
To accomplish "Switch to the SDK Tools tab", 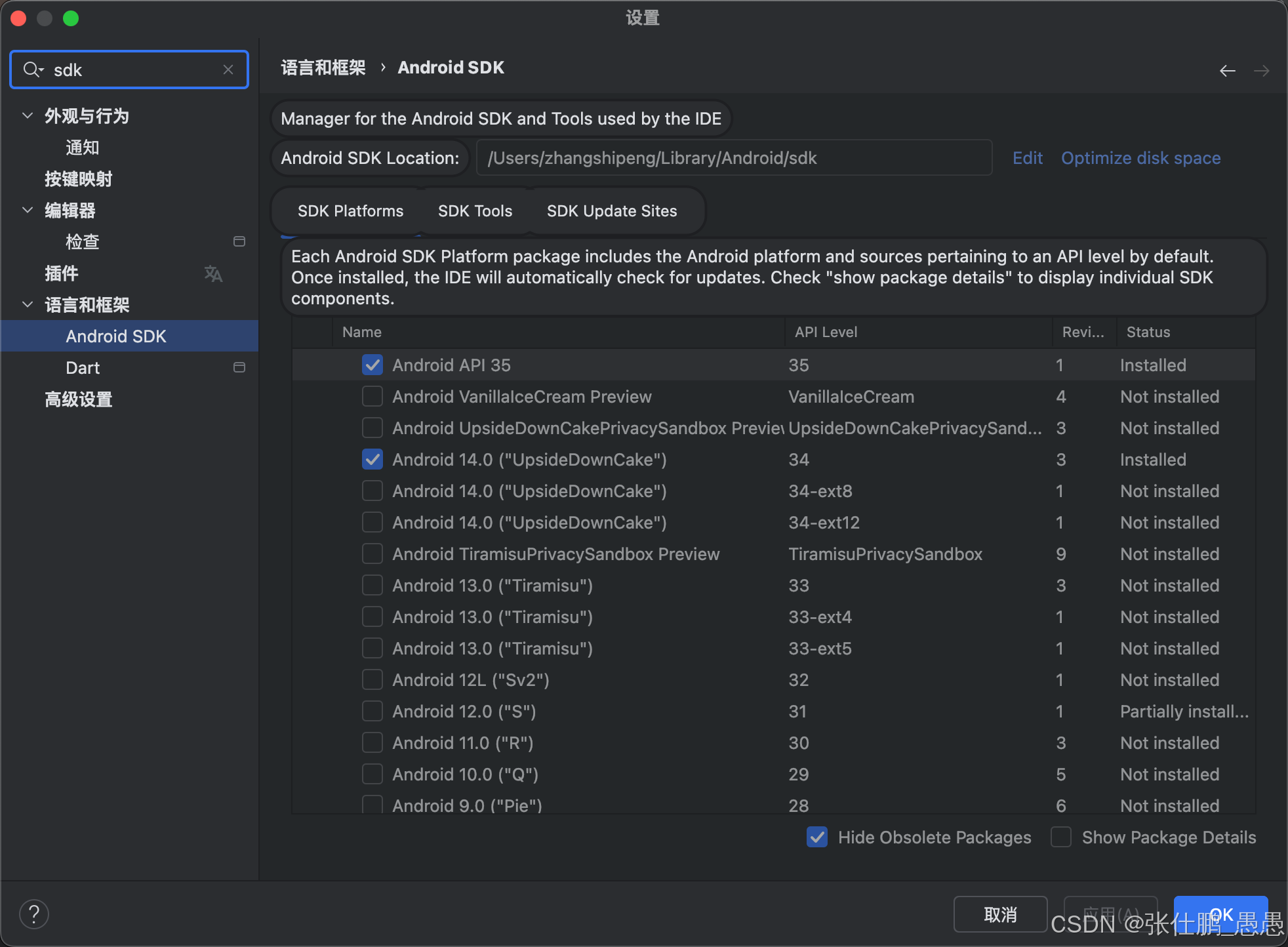I will pos(475,211).
